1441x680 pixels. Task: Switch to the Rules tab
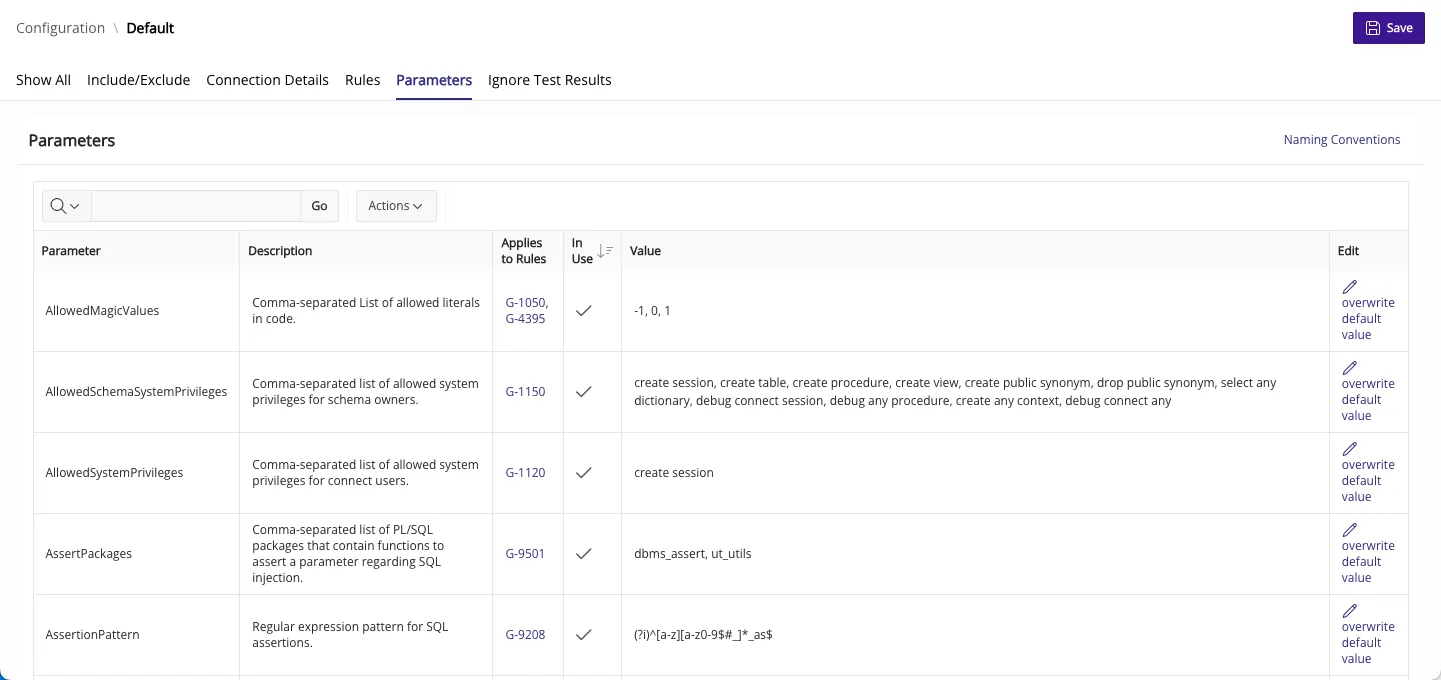pos(362,80)
